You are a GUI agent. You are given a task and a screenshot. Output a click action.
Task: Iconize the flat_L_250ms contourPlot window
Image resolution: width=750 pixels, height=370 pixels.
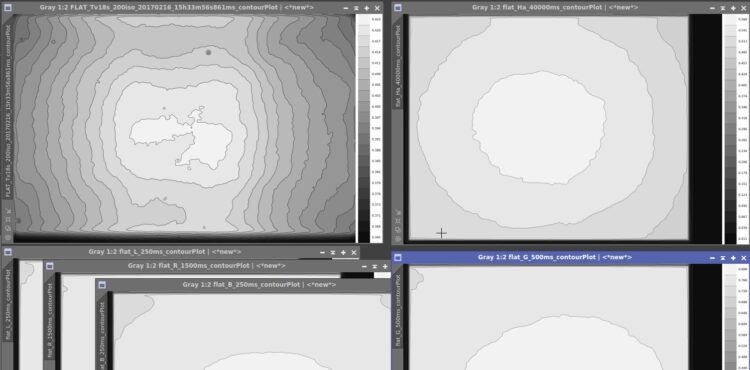(x=322, y=252)
